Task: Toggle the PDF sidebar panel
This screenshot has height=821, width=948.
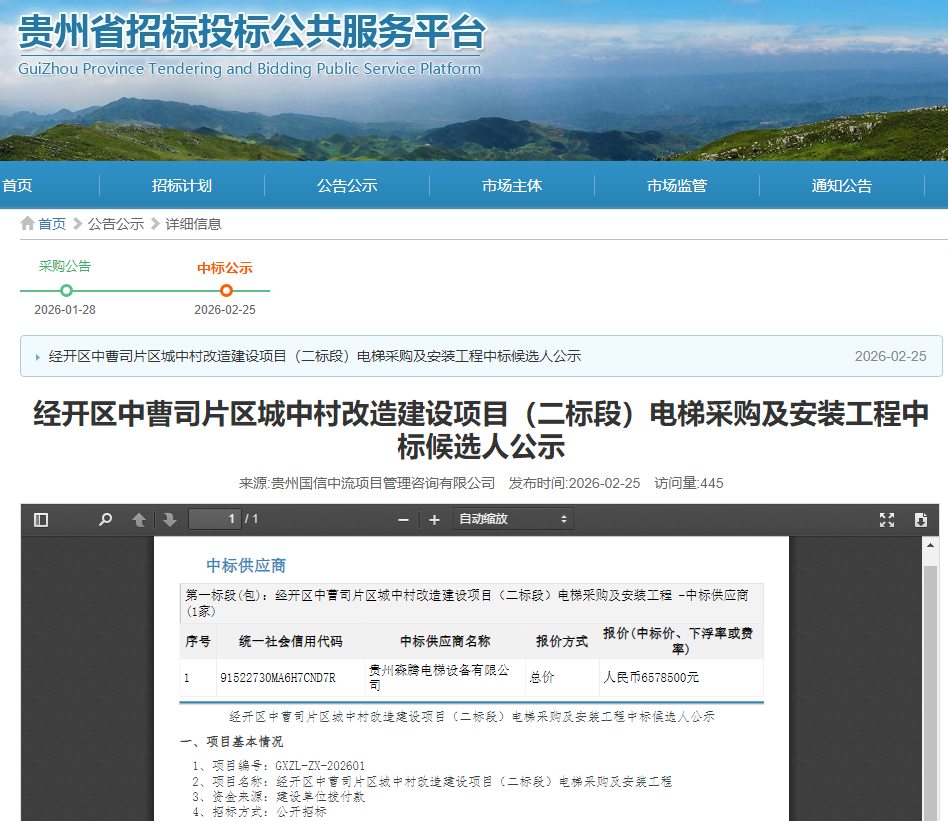Action: coord(40,520)
